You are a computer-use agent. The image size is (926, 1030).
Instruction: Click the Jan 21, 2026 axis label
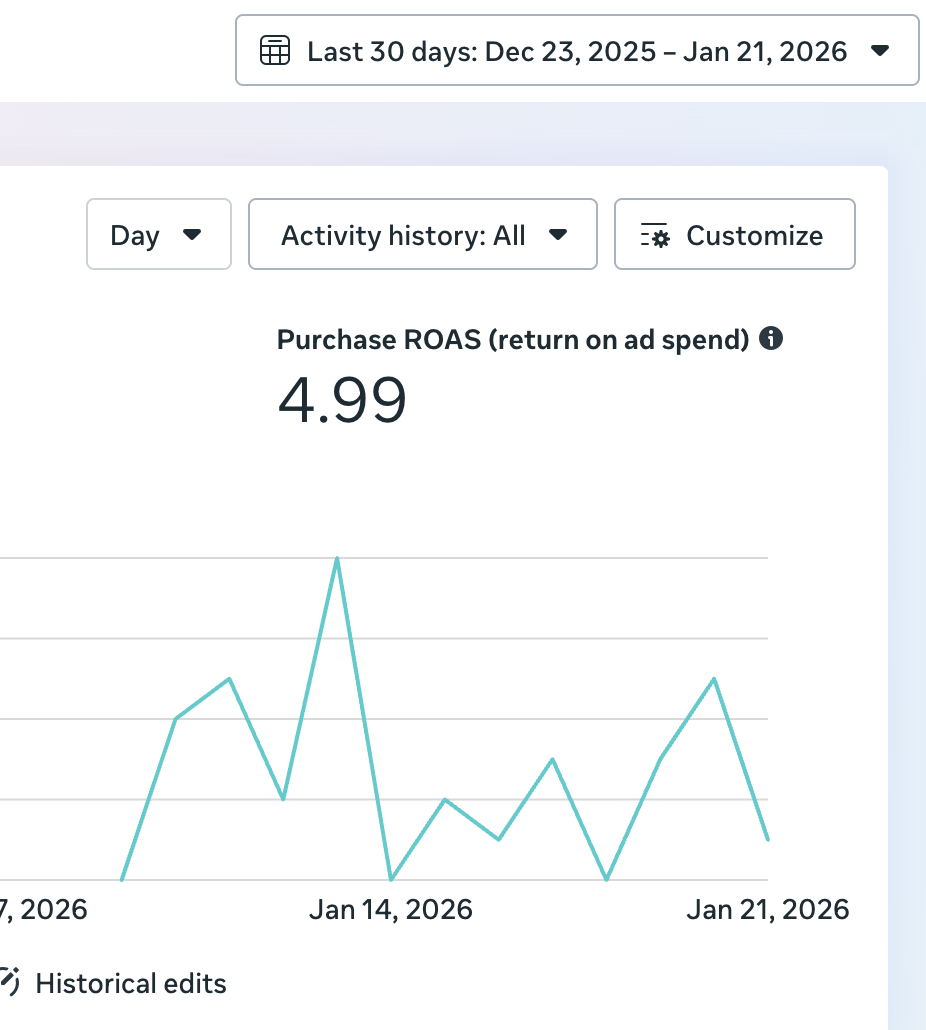[x=767, y=910]
